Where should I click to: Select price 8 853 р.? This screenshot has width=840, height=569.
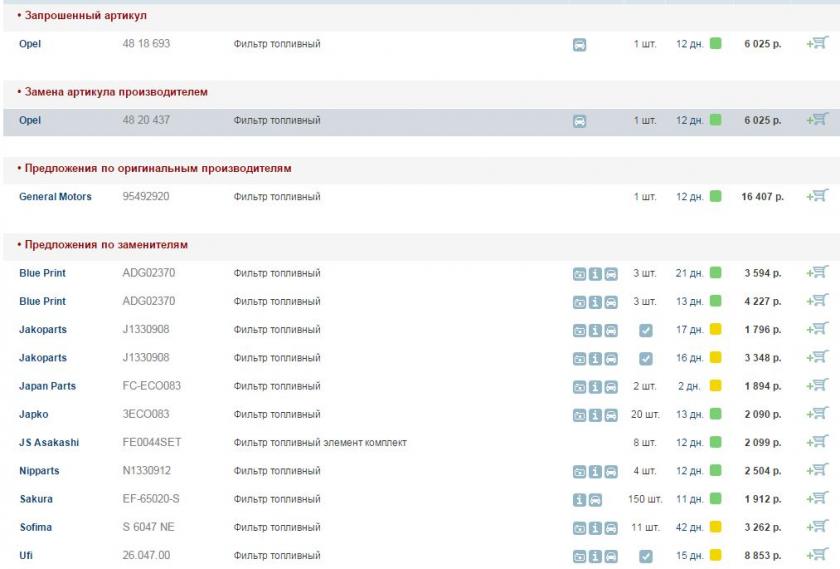coord(763,556)
